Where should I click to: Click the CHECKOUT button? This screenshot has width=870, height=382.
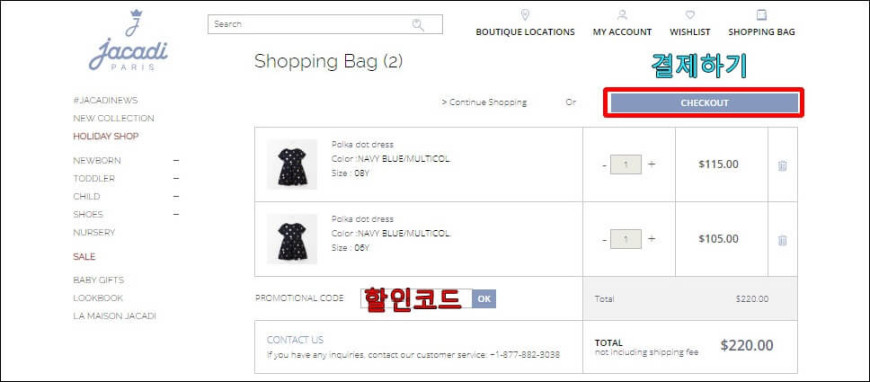pyautogui.click(x=704, y=103)
